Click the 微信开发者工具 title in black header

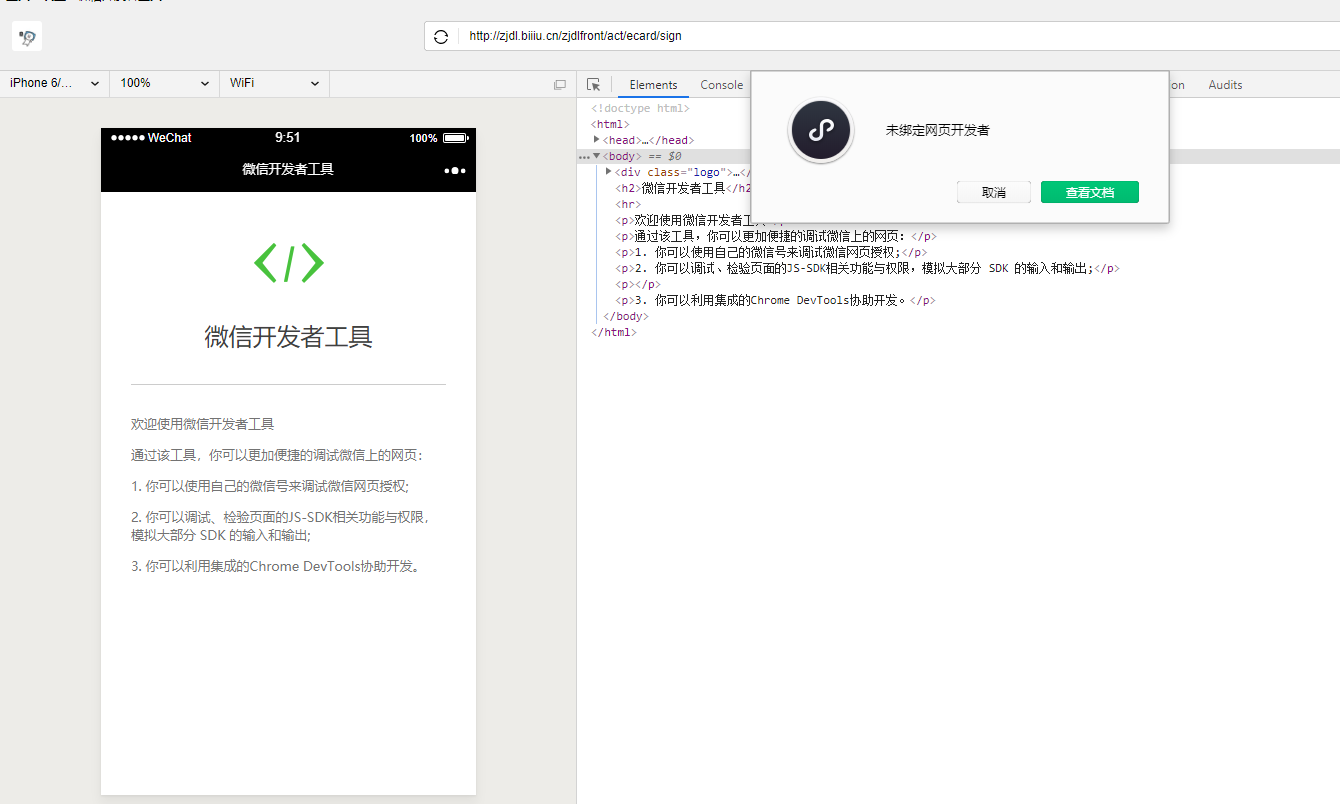tap(288, 170)
